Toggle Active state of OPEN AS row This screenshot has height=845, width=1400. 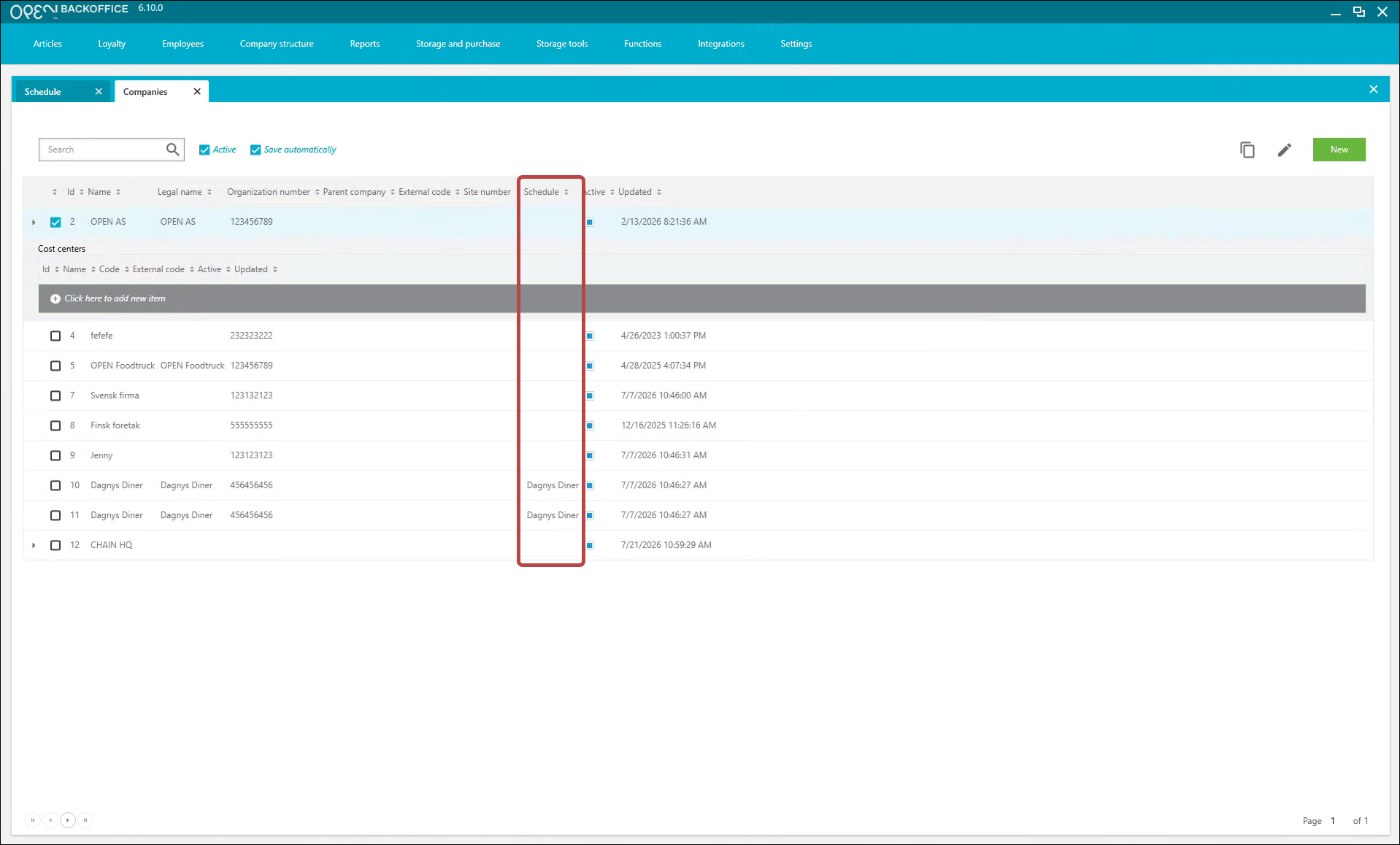(x=590, y=222)
